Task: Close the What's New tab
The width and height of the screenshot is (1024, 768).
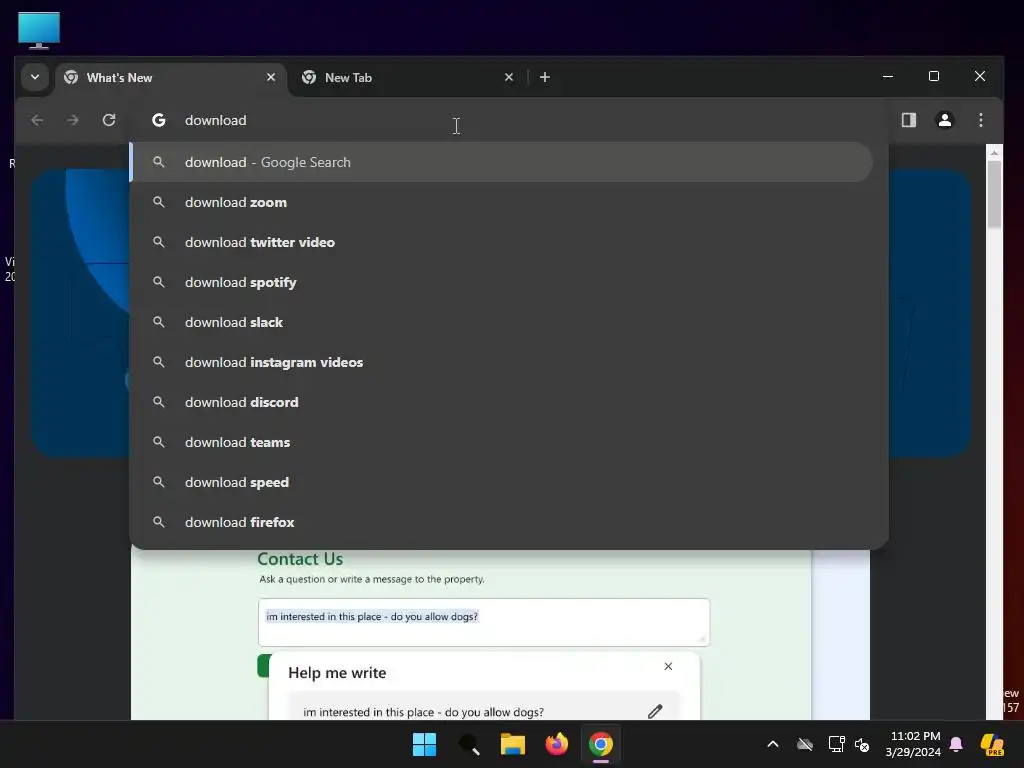Action: [x=271, y=77]
